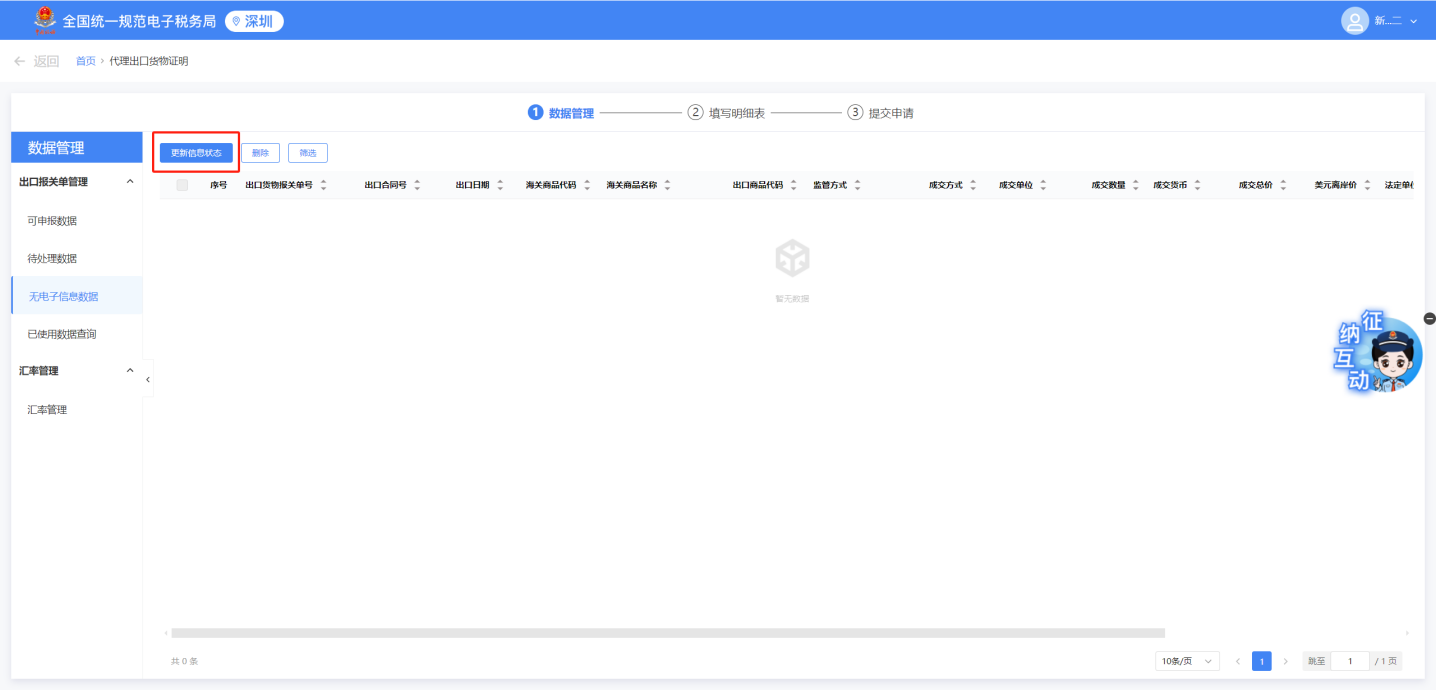This screenshot has height=690, width=1436.
Task: Click the user avatar icon
Action: point(1354,20)
